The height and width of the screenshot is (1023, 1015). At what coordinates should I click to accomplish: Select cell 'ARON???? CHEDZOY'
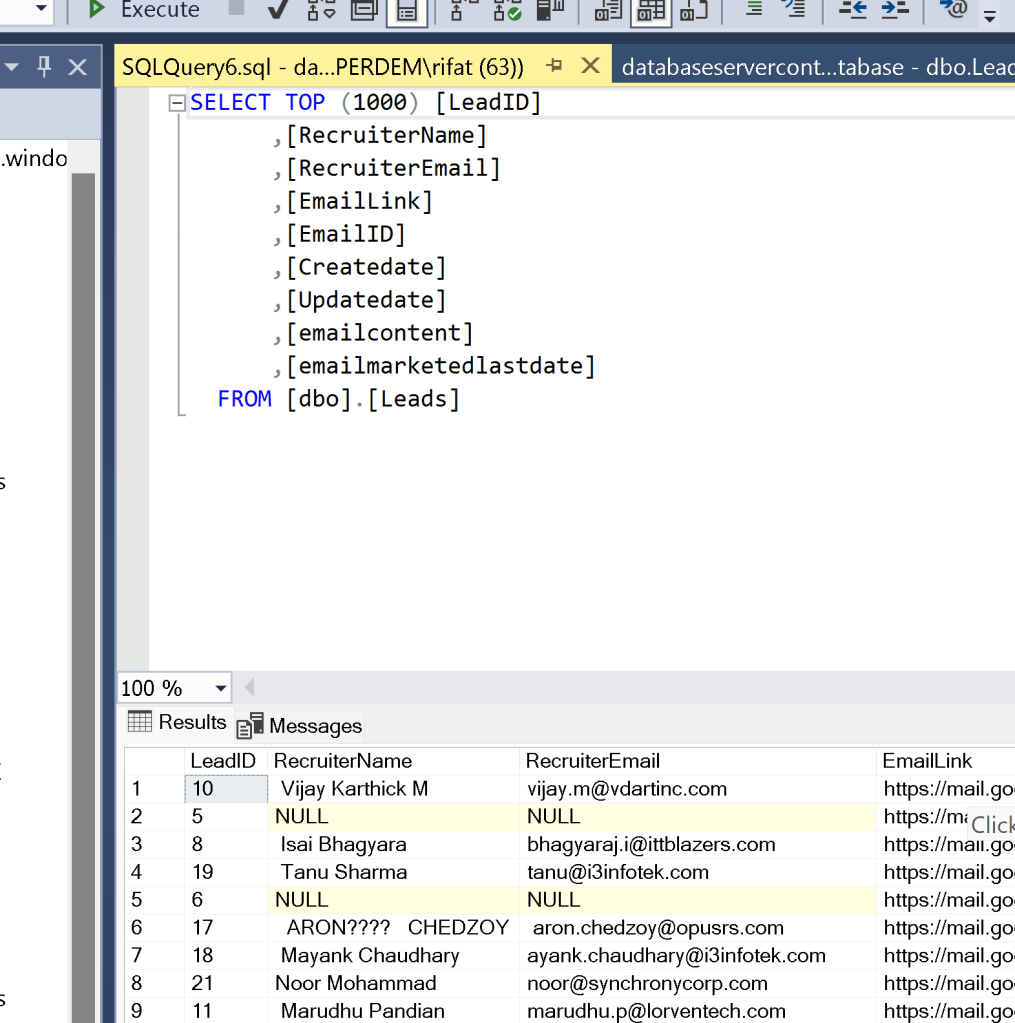pos(393,928)
